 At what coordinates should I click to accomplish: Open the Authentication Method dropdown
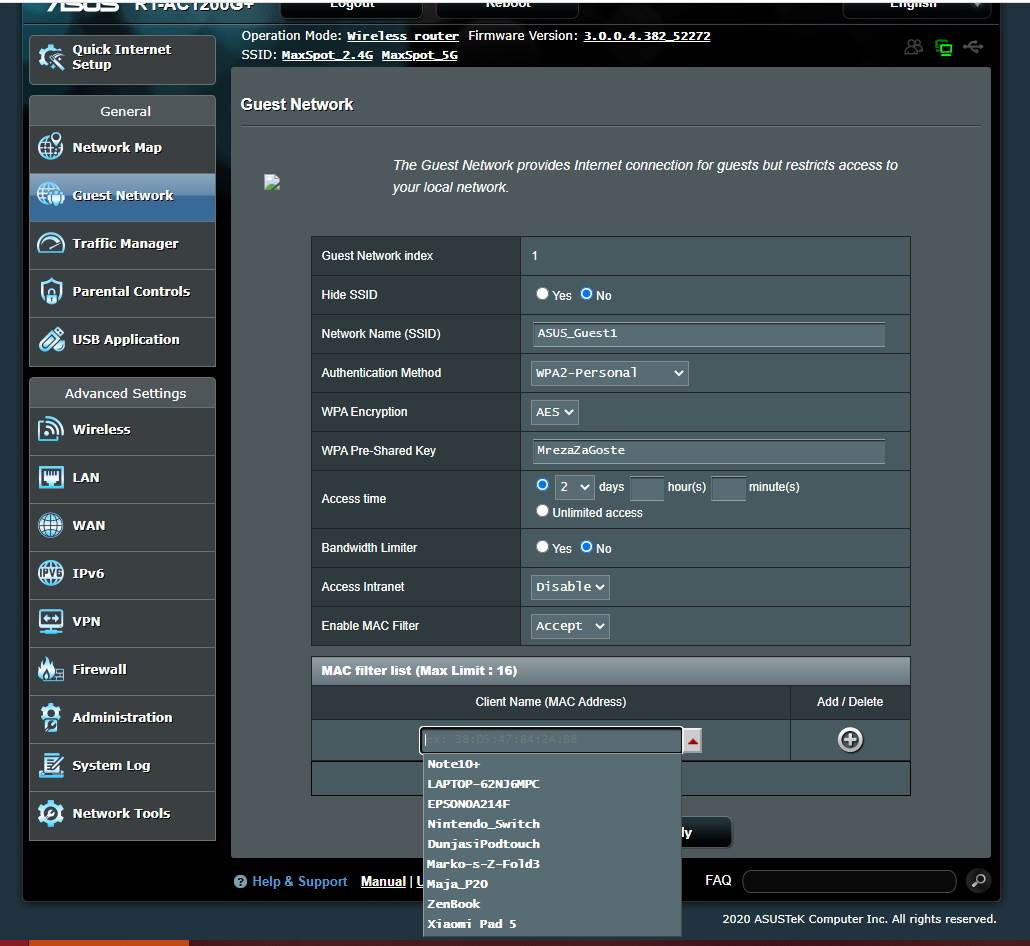[609, 373]
